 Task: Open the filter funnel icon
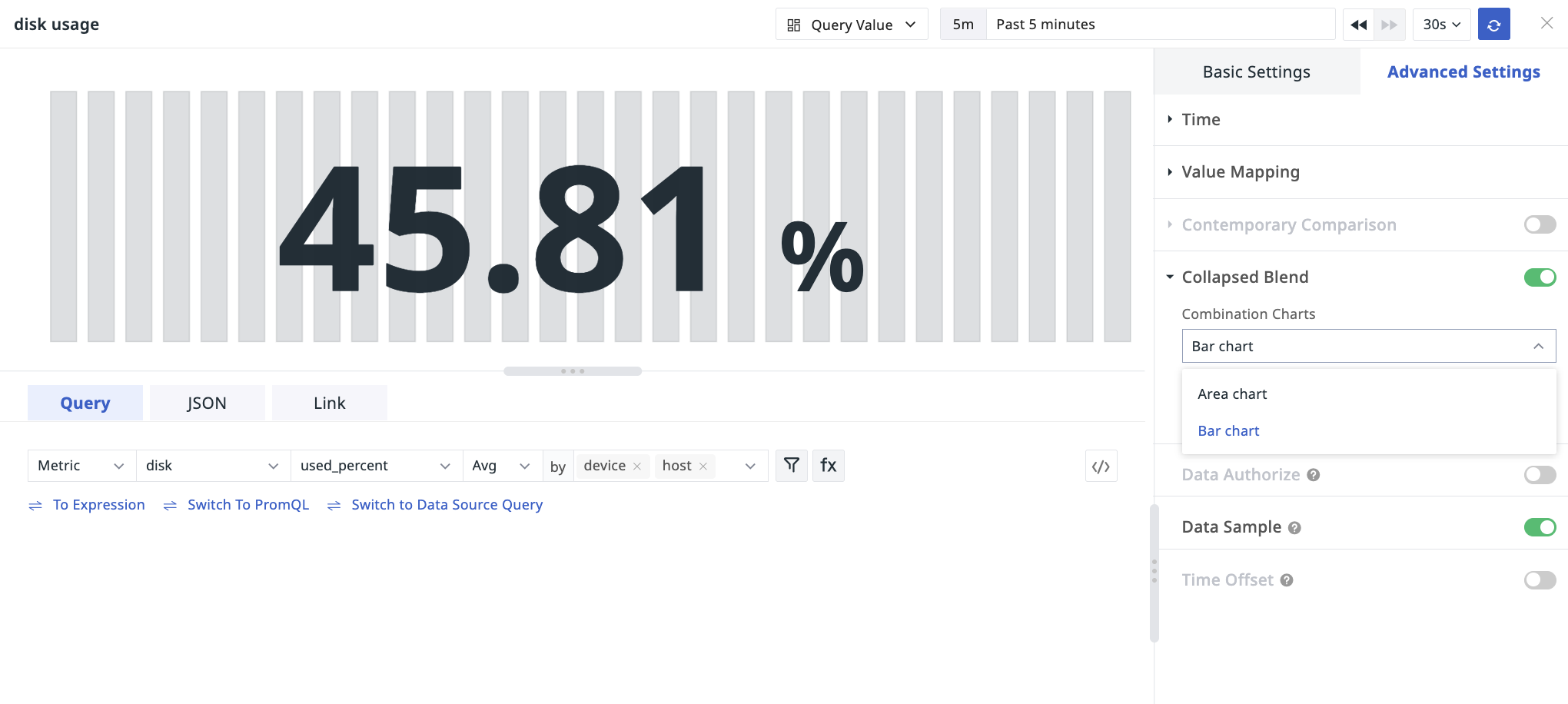(x=791, y=465)
